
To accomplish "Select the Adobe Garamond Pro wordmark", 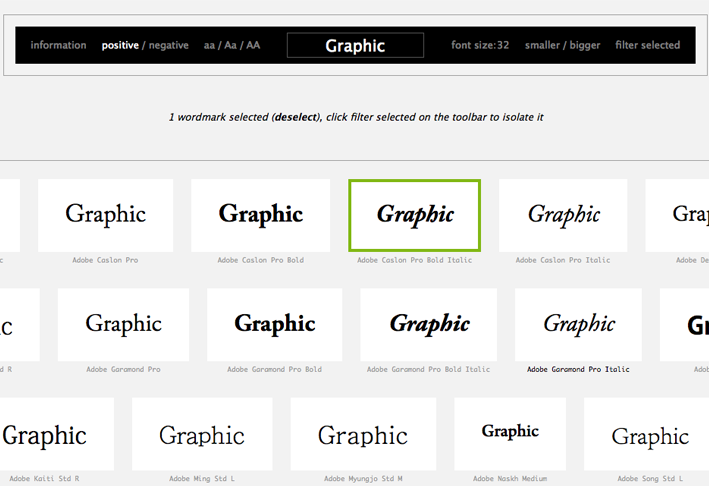I will [123, 325].
